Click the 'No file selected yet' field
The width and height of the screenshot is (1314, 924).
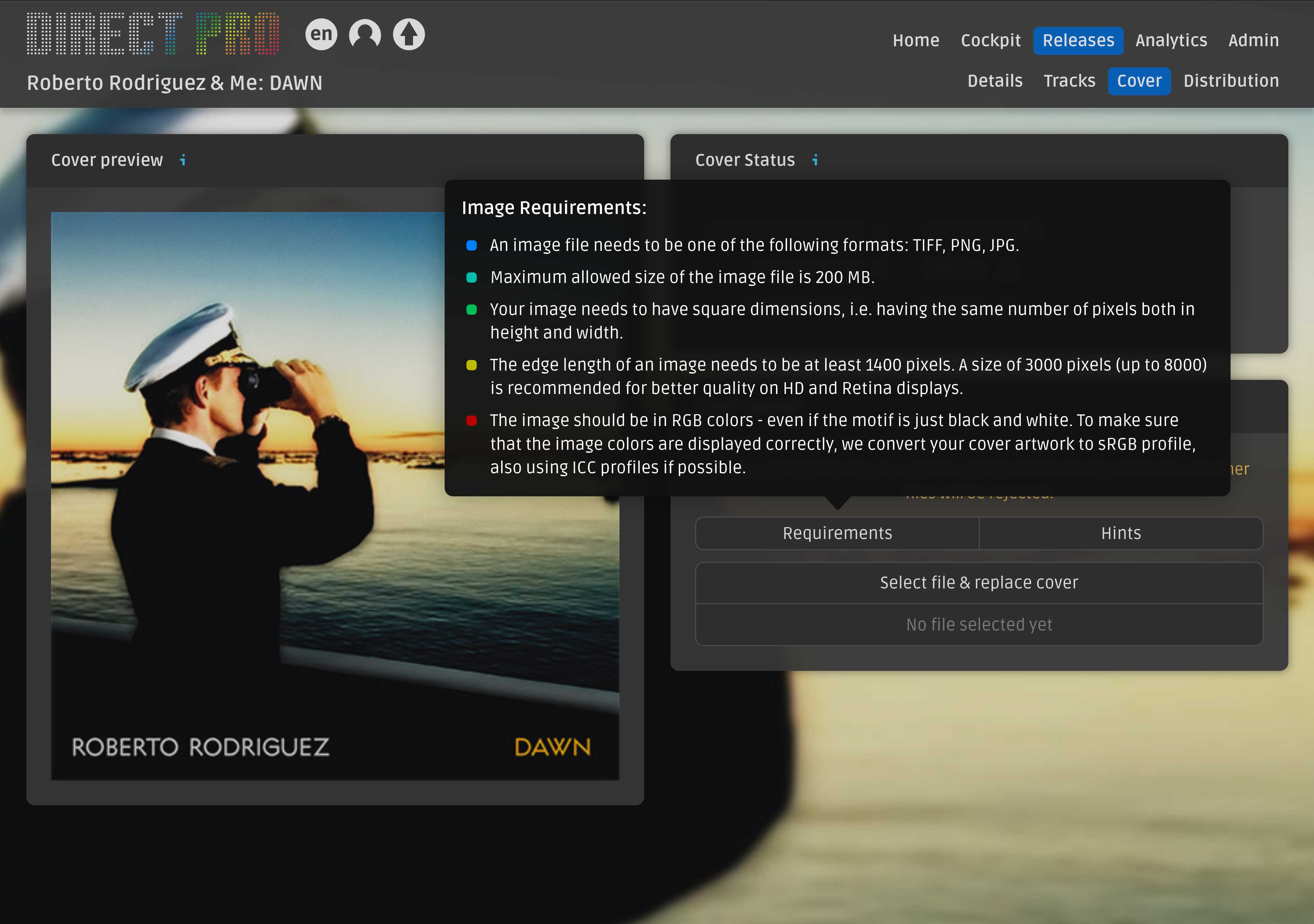(979, 625)
